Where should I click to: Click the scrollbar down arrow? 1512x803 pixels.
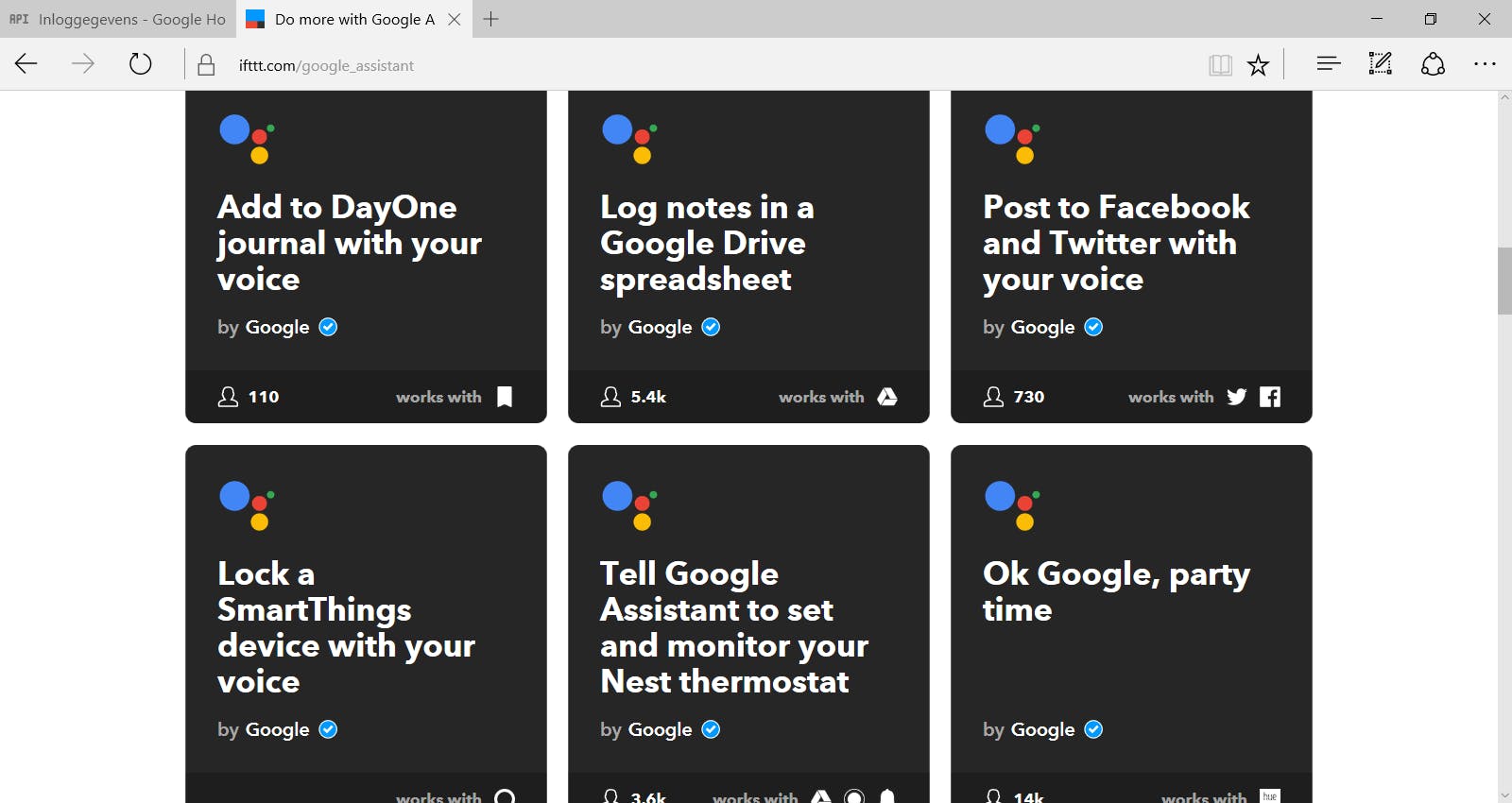1504,795
